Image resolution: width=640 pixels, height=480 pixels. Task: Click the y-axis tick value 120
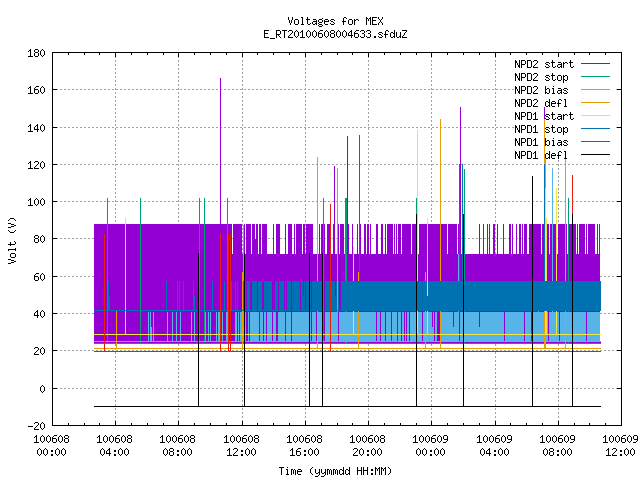pos(36,165)
